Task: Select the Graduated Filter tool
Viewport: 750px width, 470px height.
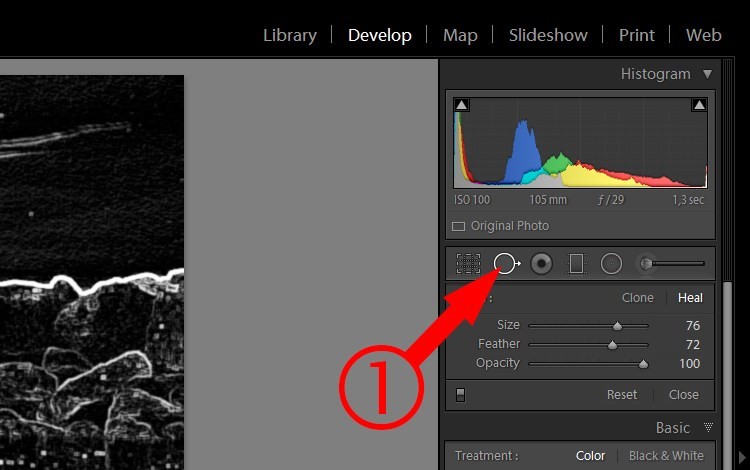Action: (576, 263)
